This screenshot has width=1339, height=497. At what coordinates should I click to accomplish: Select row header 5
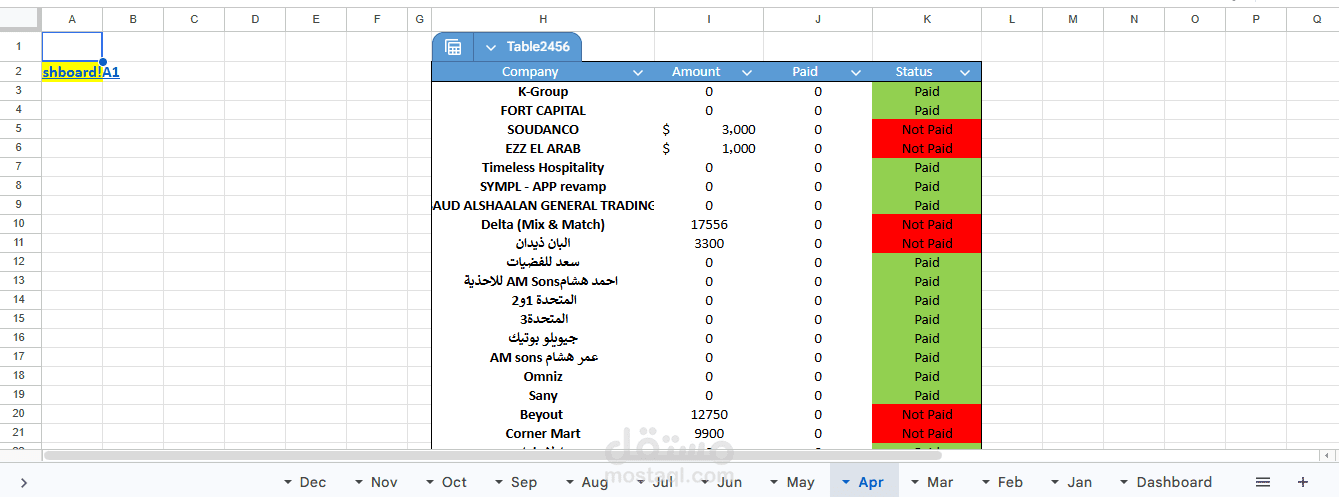20,129
